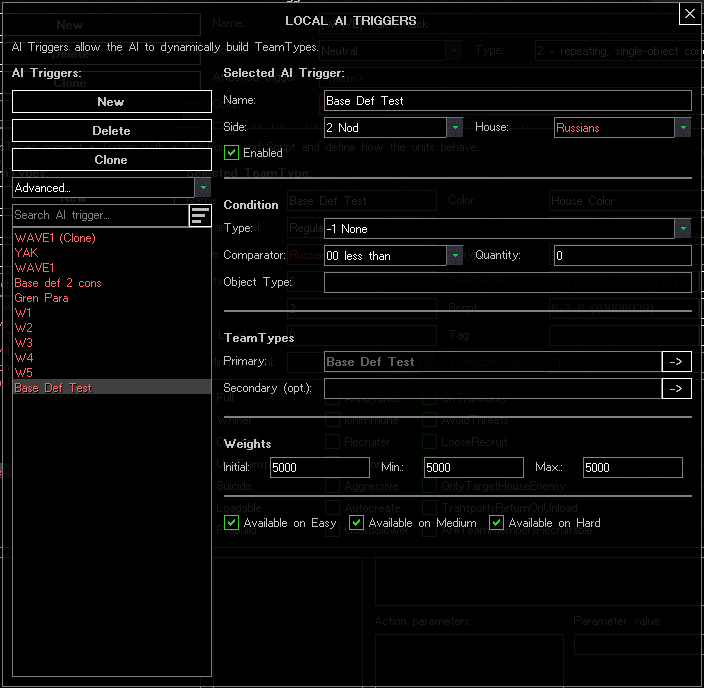
Task: Toggle the Enabled checkbox
Action: pyautogui.click(x=231, y=153)
